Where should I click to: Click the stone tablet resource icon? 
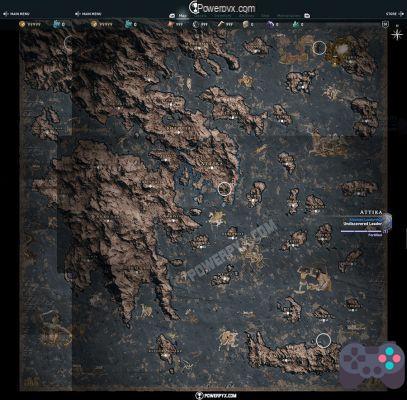pos(245,24)
